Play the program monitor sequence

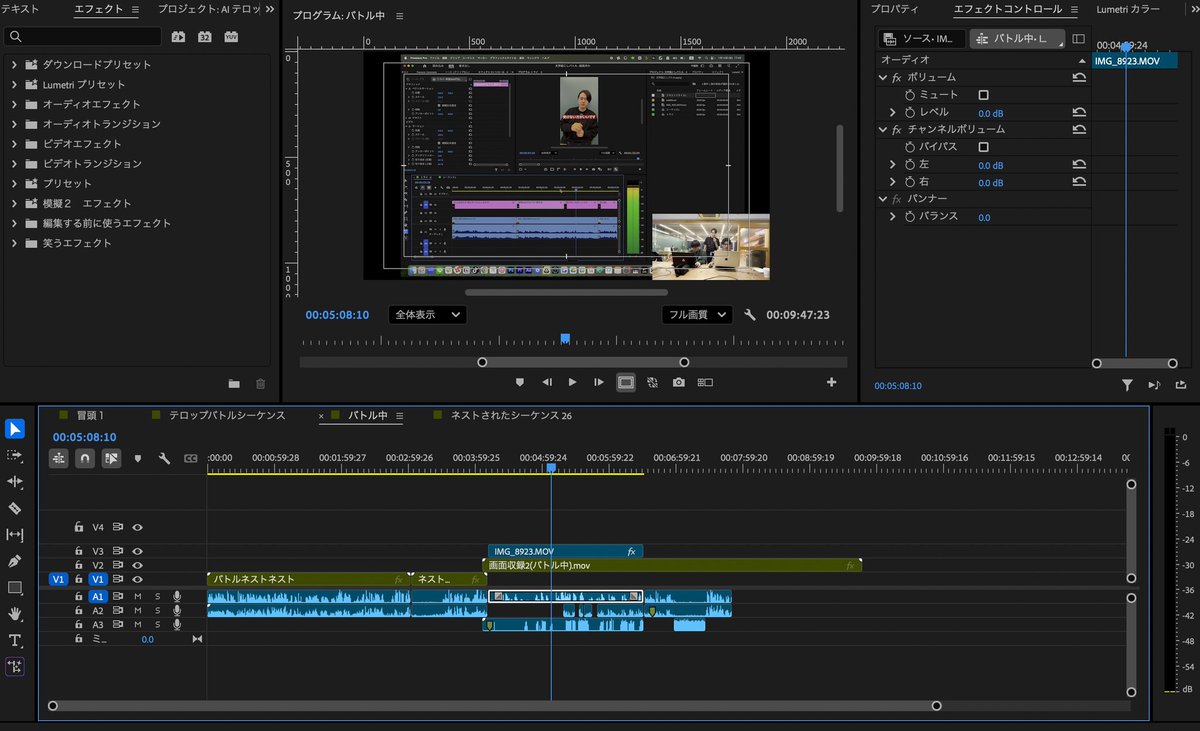click(572, 382)
